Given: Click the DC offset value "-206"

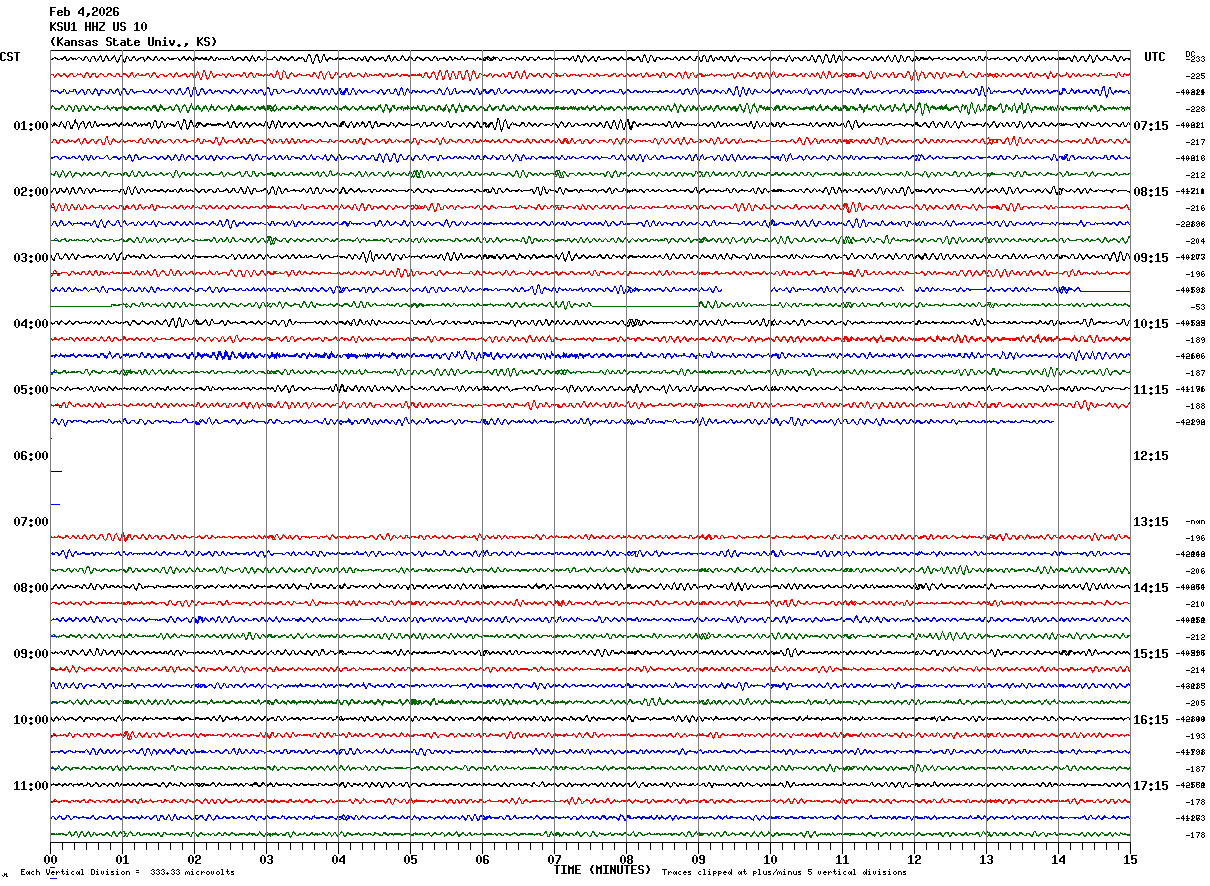Looking at the screenshot, I should click(x=1195, y=571).
